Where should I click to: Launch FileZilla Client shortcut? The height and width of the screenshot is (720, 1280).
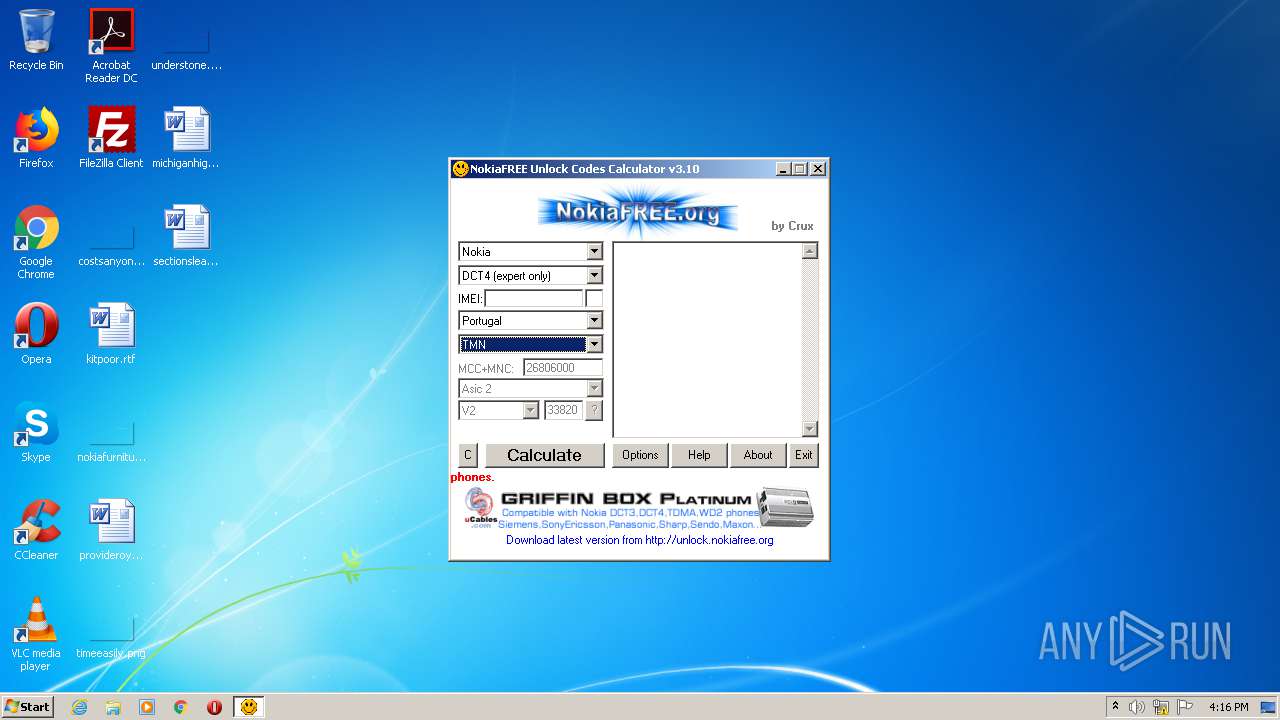tap(111, 138)
